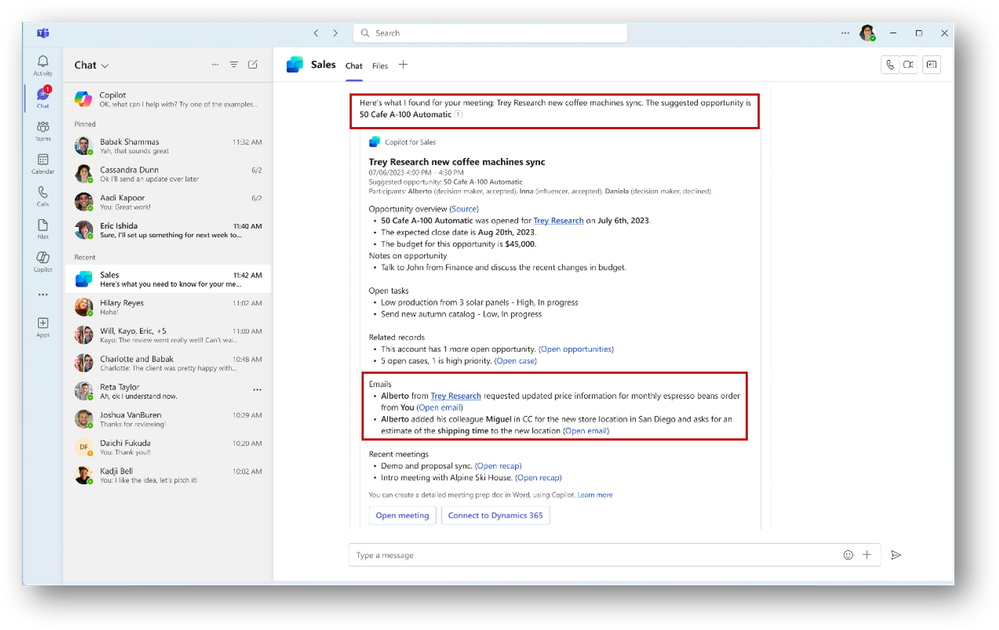Image resolution: width=999 pixels, height=630 pixels.
Task: Open Babak Shammas chat
Action: pyautogui.click(x=168, y=146)
